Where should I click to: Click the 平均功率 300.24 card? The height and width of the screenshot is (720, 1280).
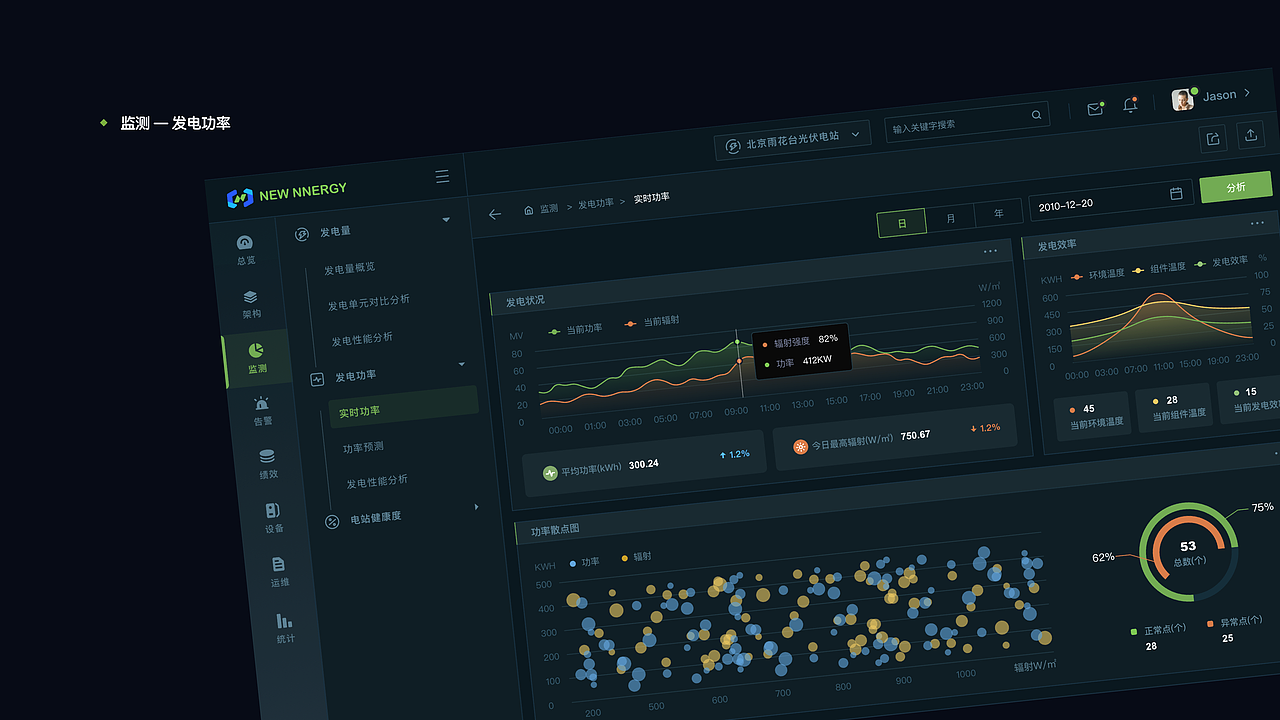point(646,463)
